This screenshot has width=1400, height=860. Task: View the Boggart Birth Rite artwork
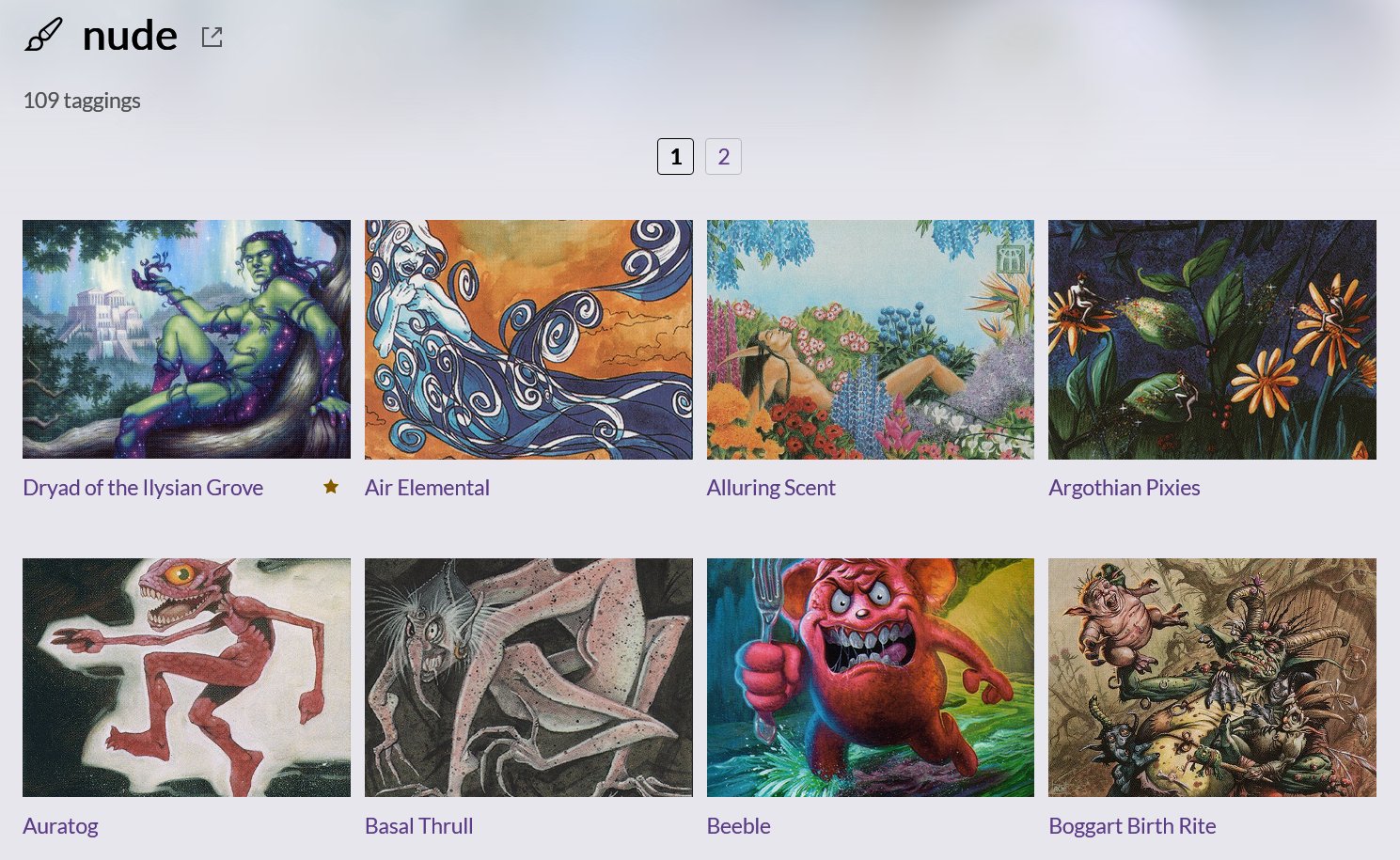click(x=1212, y=678)
